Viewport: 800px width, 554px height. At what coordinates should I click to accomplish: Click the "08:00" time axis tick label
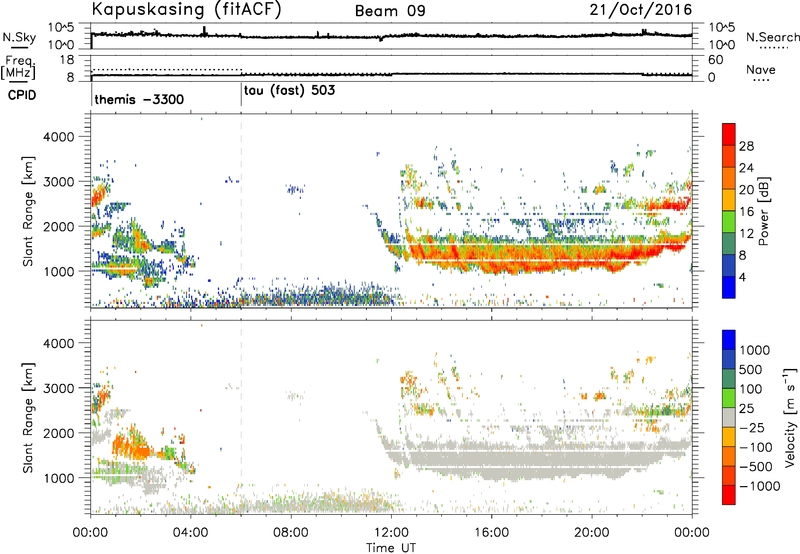(x=291, y=533)
